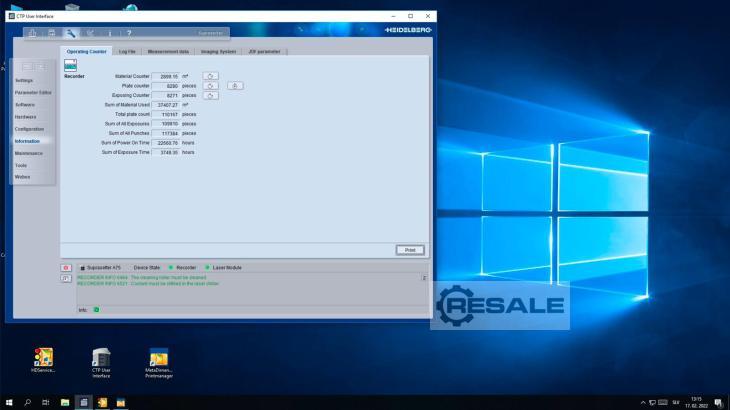Screen dimensions: 730x410
Task: Open the last sidebar entry below Tools
Action: pos(22,177)
